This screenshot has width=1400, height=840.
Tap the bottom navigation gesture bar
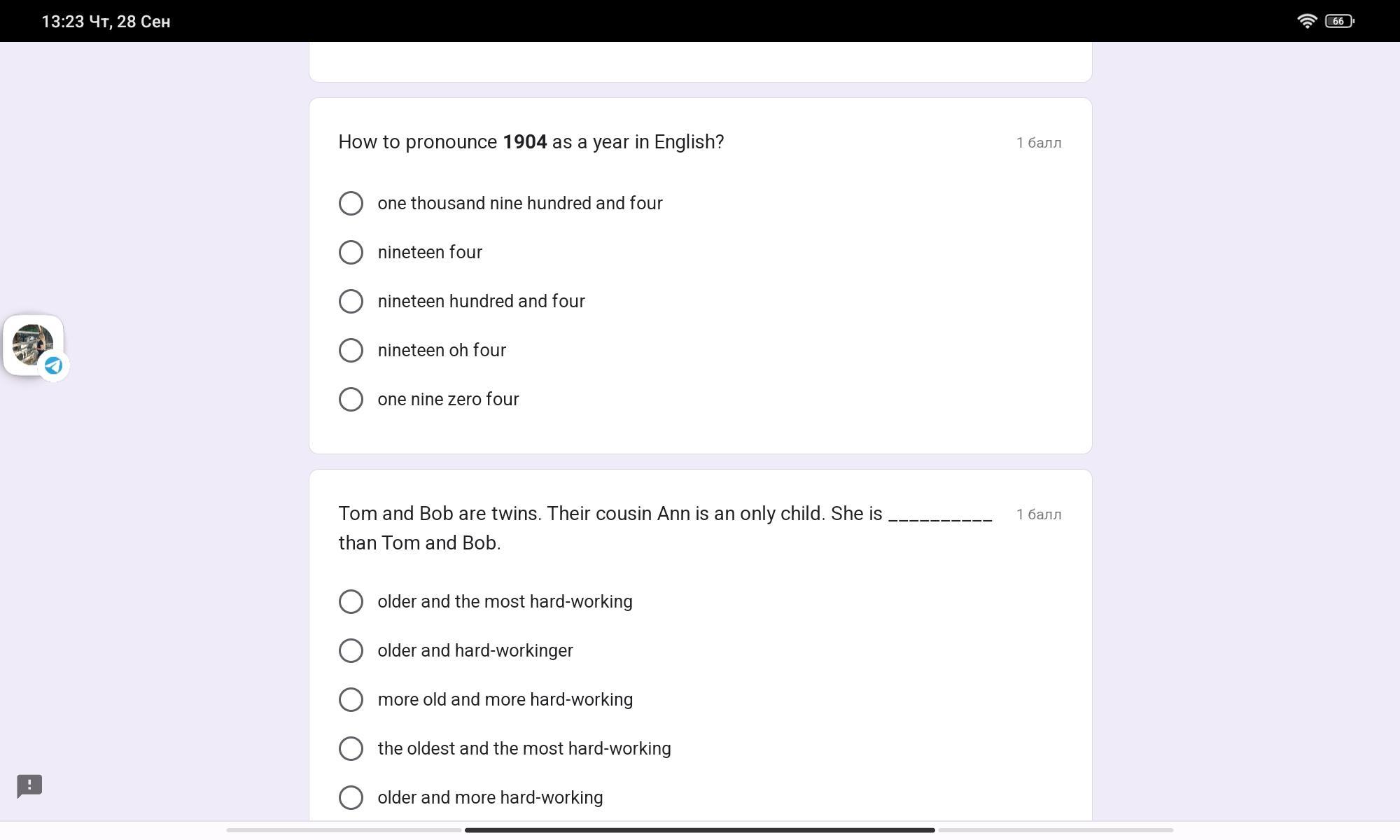click(x=700, y=830)
